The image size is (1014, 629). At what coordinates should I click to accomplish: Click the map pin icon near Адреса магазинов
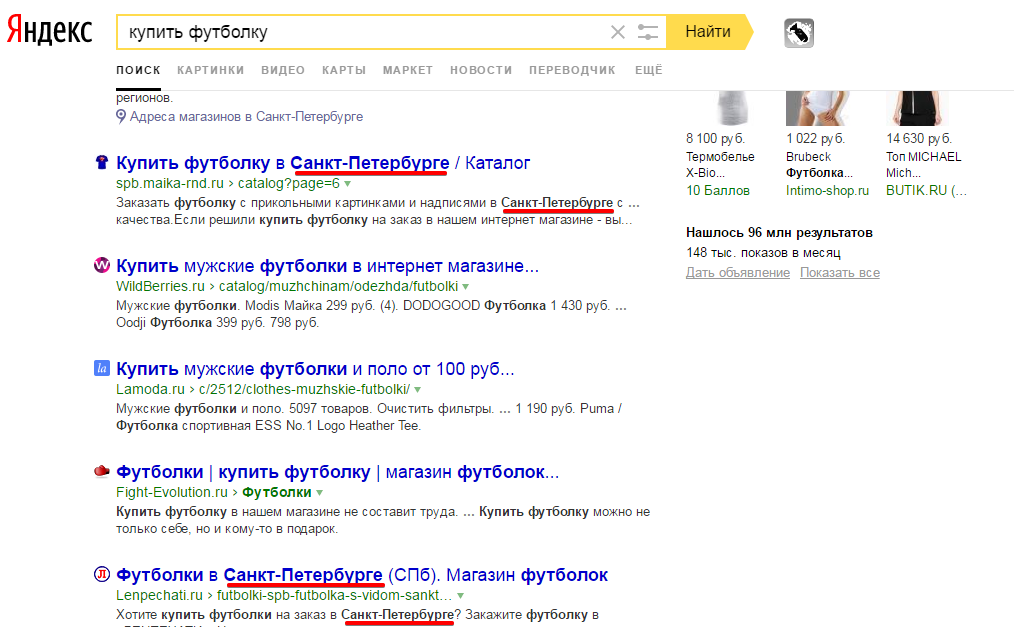[121, 116]
